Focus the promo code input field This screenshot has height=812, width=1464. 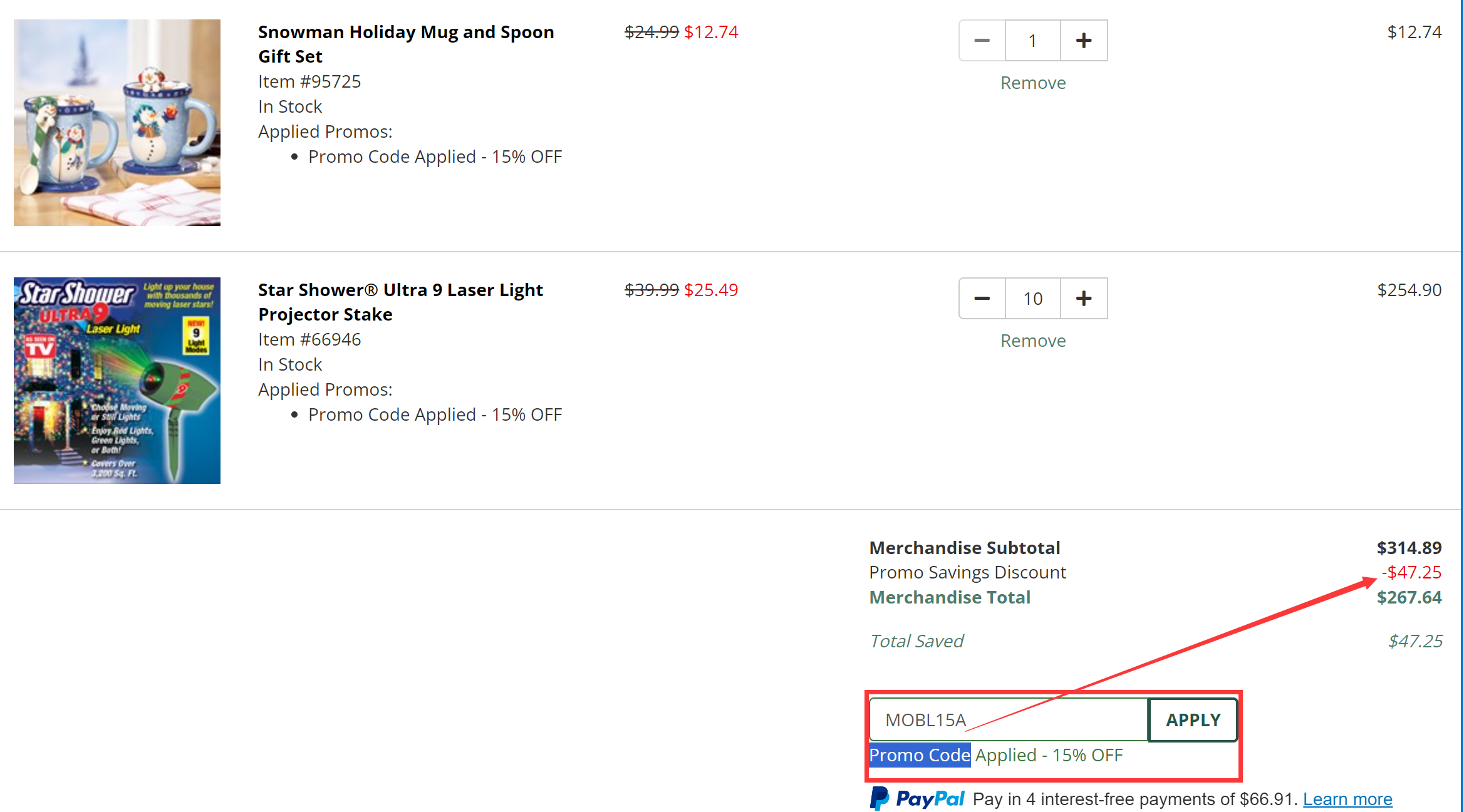point(1009,720)
